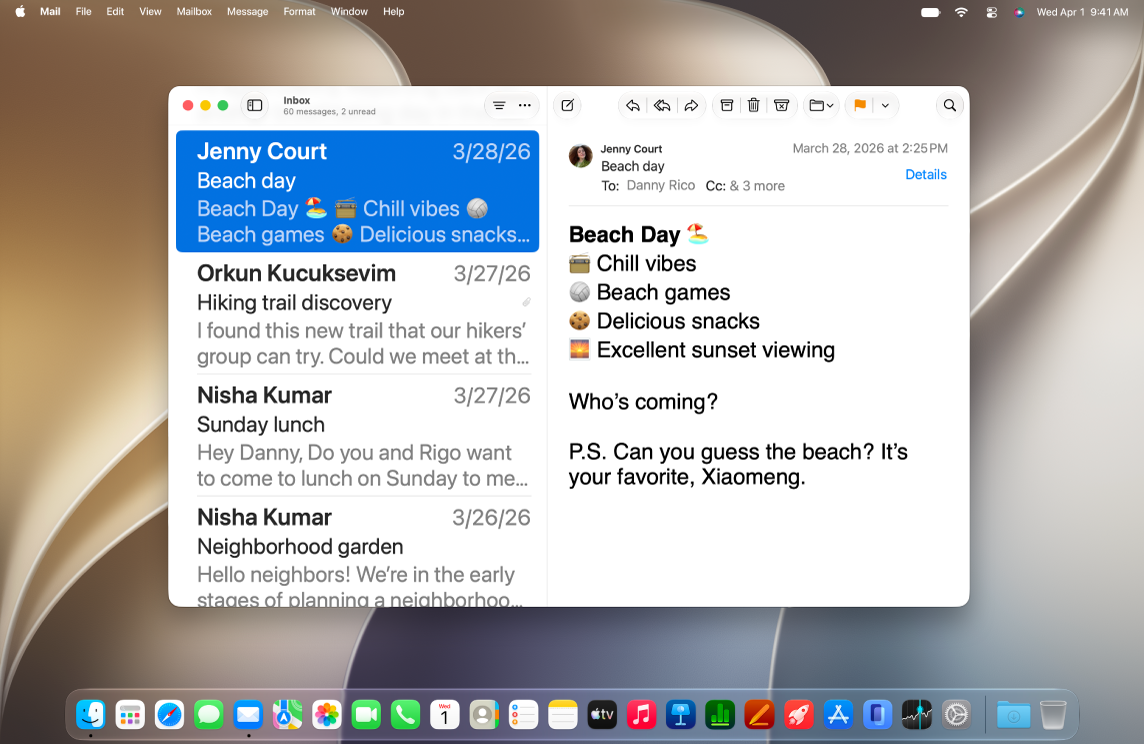
Task: Click Jenny Court's avatar photo
Action: pos(580,156)
